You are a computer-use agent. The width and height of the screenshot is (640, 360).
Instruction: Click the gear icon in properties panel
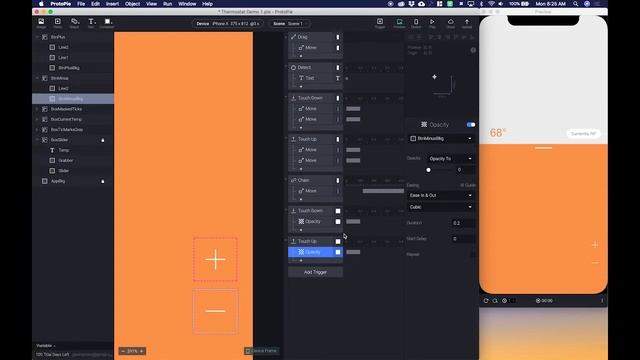click(473, 50)
